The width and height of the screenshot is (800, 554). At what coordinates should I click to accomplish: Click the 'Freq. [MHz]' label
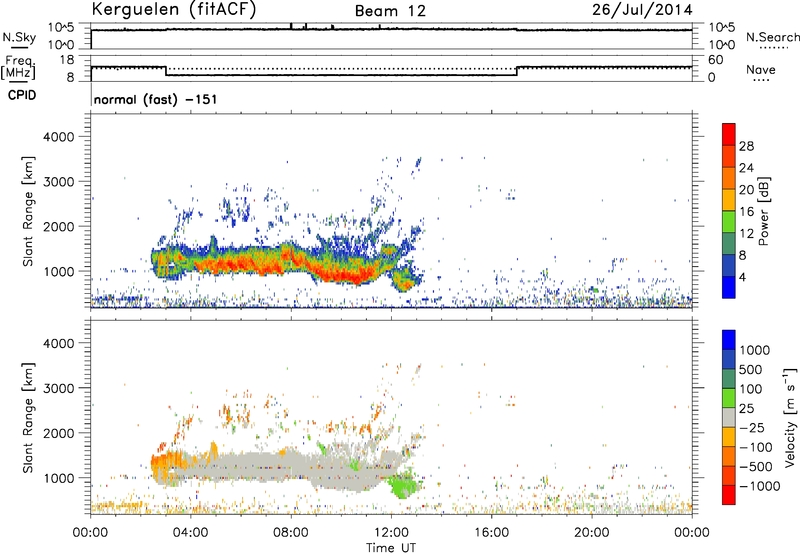click(x=18, y=68)
